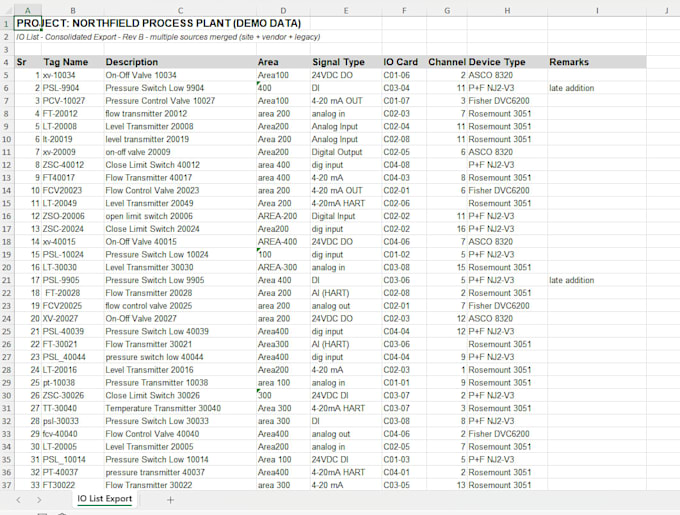Select cell Pressure Control Valve 10027
This screenshot has height=515, width=680.
(x=180, y=101)
